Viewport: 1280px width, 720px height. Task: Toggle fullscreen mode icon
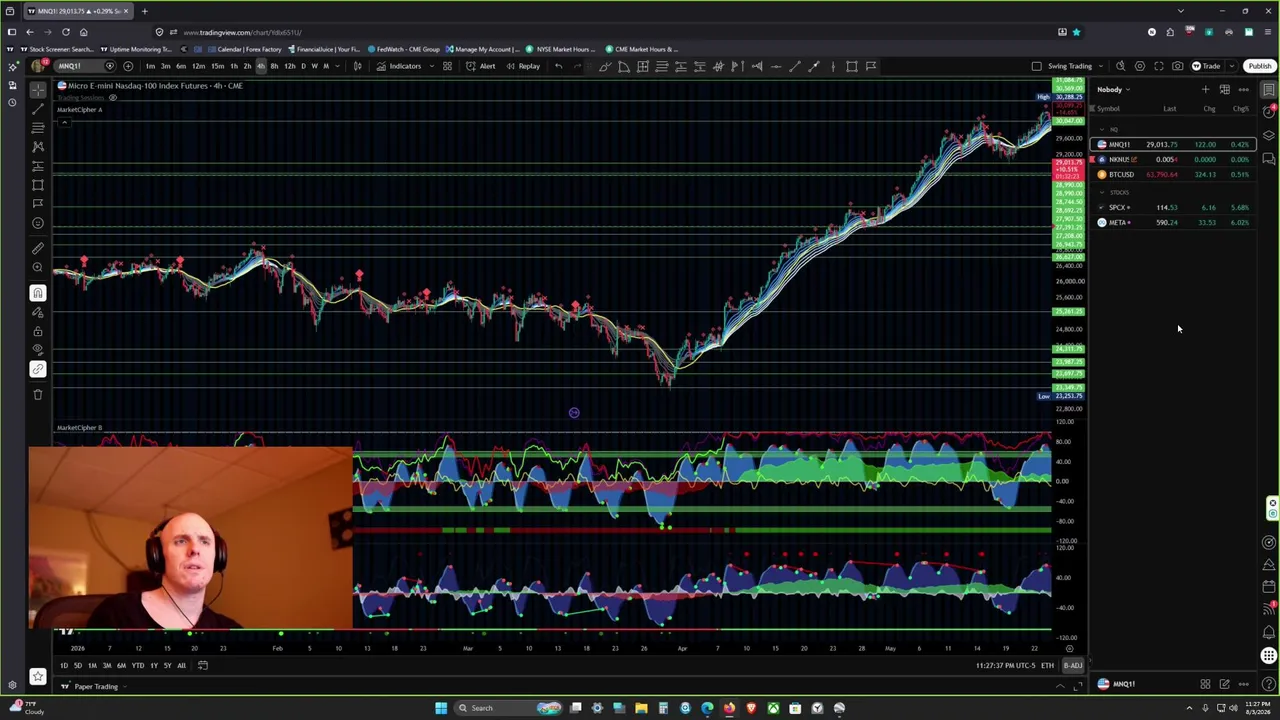[x=1158, y=66]
